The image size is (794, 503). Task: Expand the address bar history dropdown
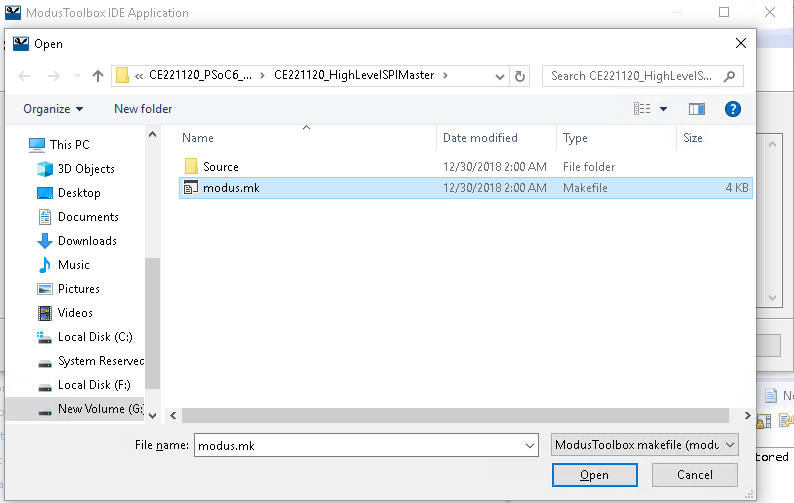point(499,76)
